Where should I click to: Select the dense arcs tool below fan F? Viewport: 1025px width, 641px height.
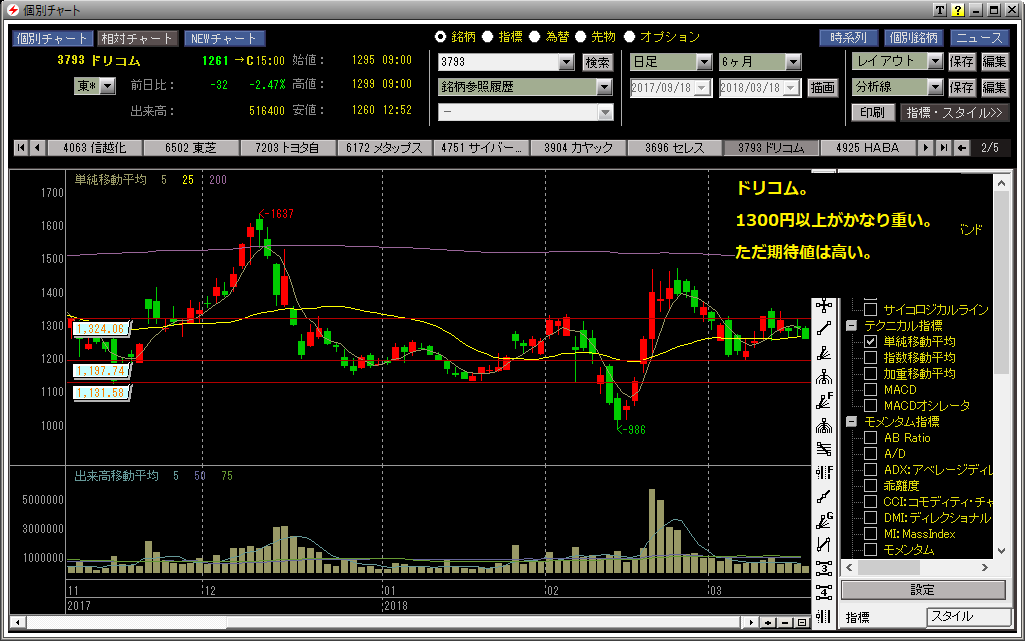(x=824, y=425)
